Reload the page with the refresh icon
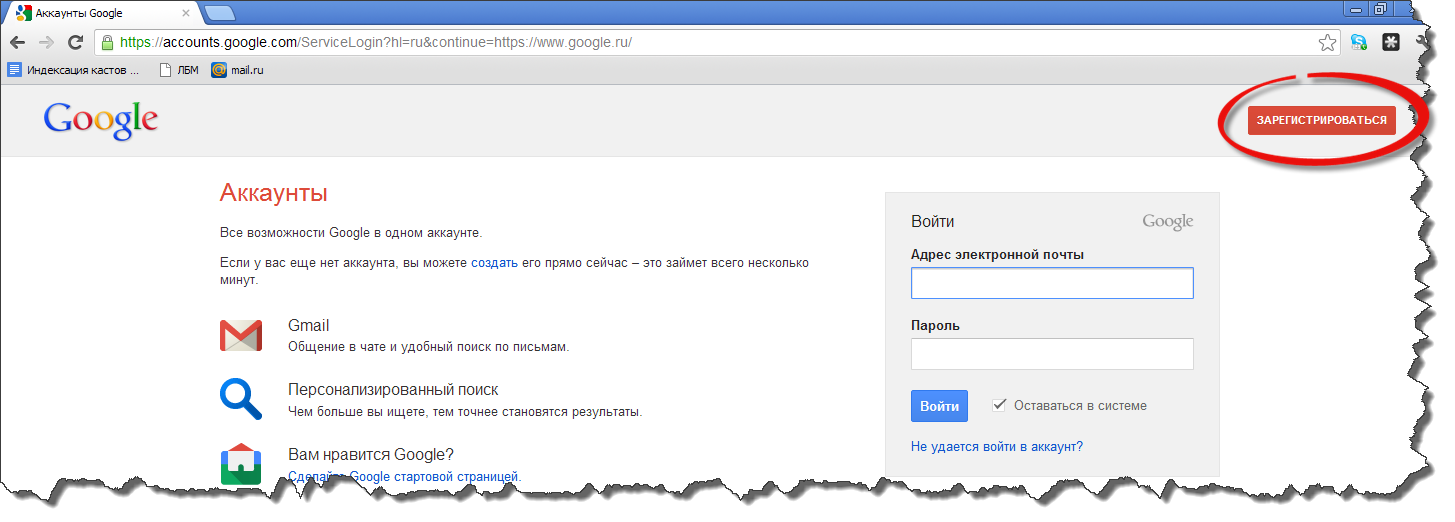 [75, 43]
